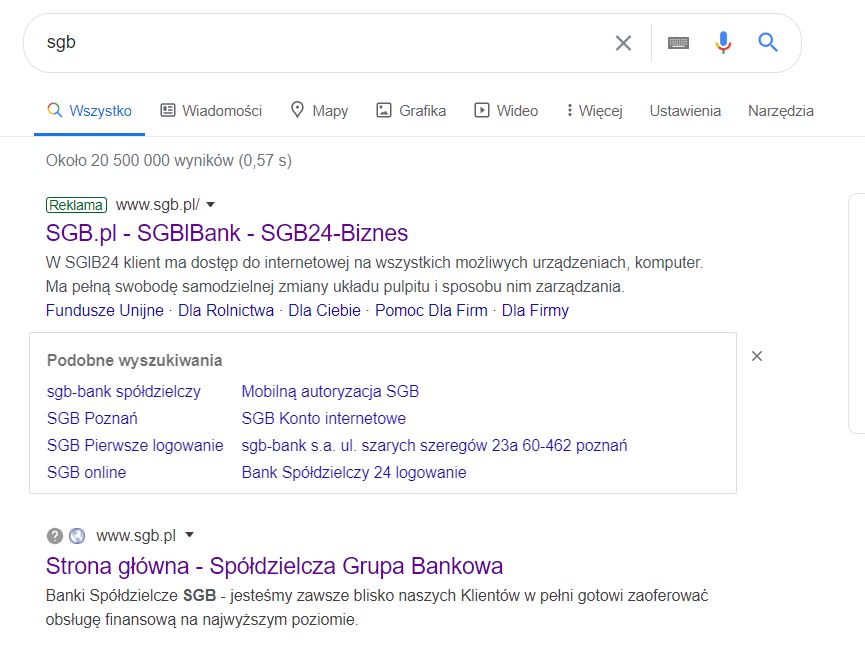Click the 'Podobne wyszukiwania' heading

click(135, 361)
